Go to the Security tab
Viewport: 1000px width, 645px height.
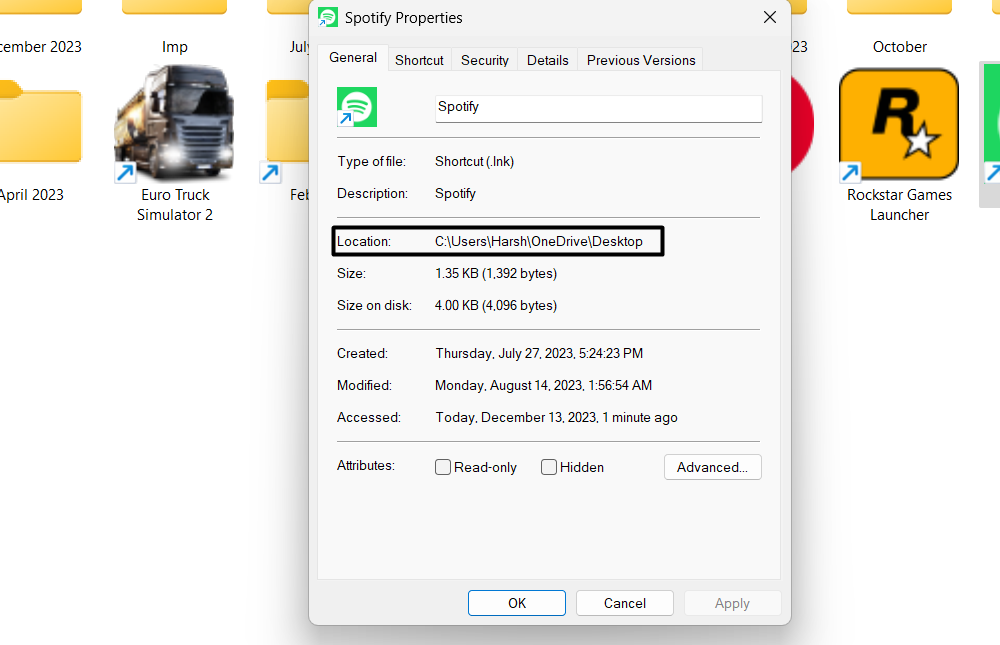pyautogui.click(x=485, y=60)
